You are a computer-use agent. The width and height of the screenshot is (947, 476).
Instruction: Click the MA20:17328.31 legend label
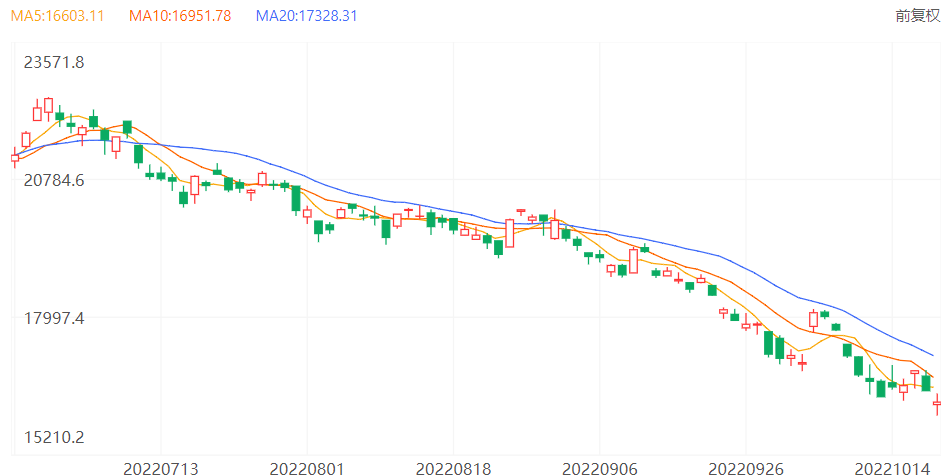306,16
